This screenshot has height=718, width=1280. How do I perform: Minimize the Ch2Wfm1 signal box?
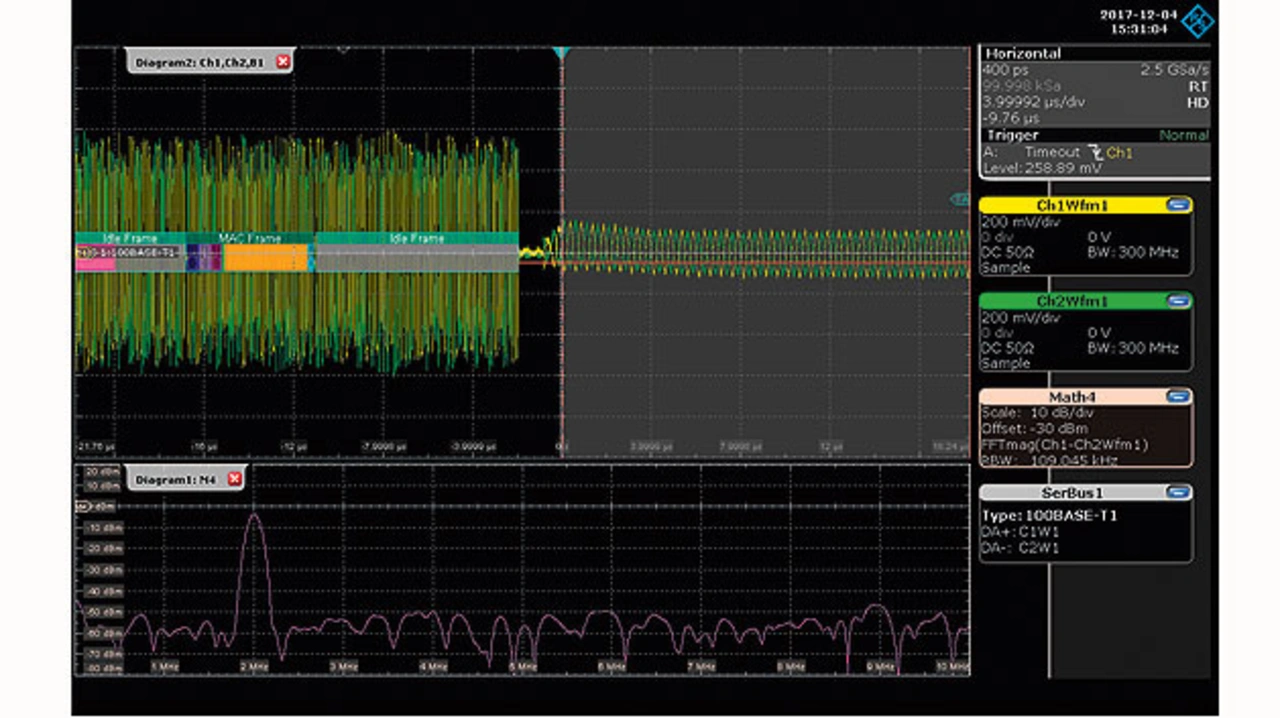[x=1178, y=301]
